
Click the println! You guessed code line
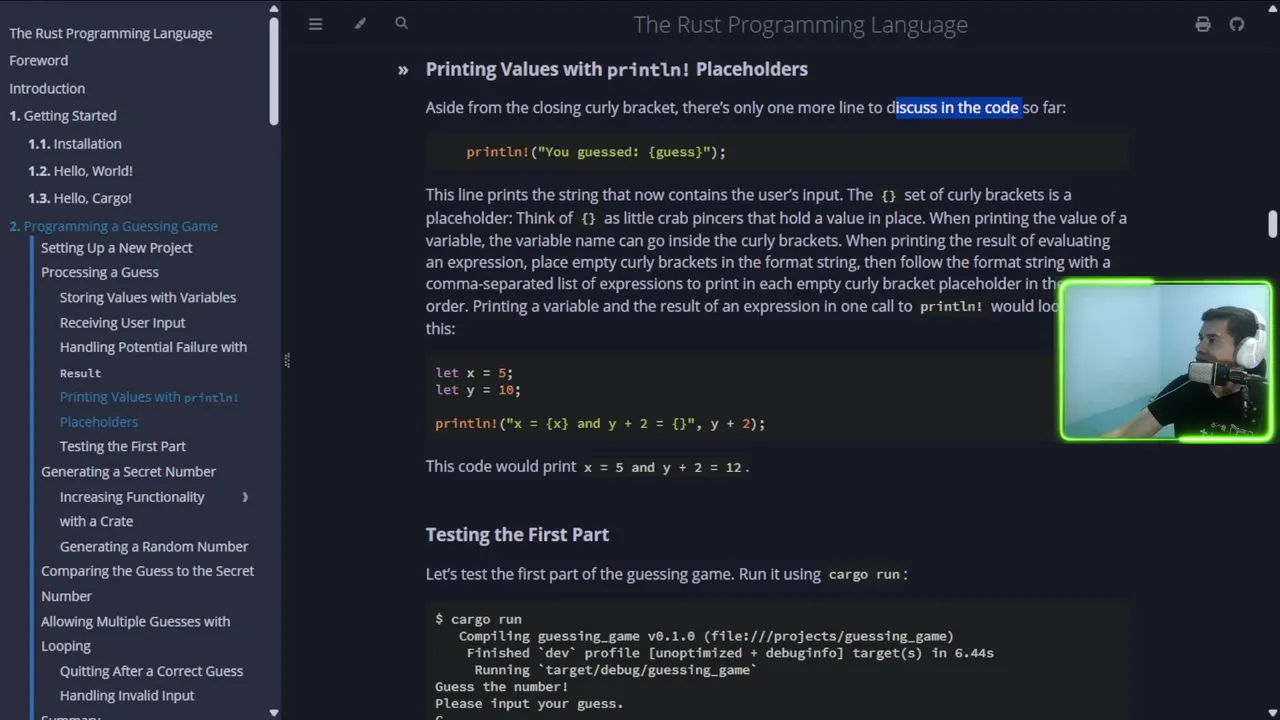pyautogui.click(x=596, y=152)
